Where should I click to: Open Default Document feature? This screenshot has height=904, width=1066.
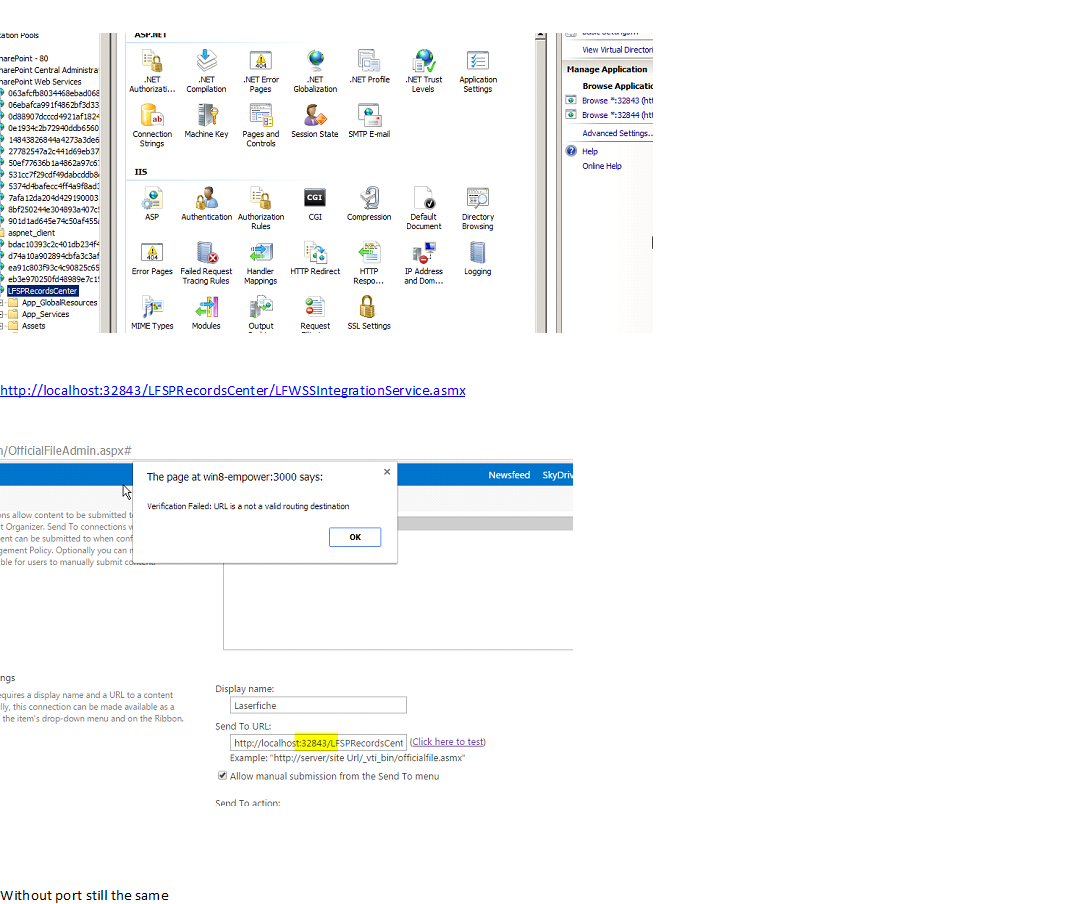pos(424,209)
